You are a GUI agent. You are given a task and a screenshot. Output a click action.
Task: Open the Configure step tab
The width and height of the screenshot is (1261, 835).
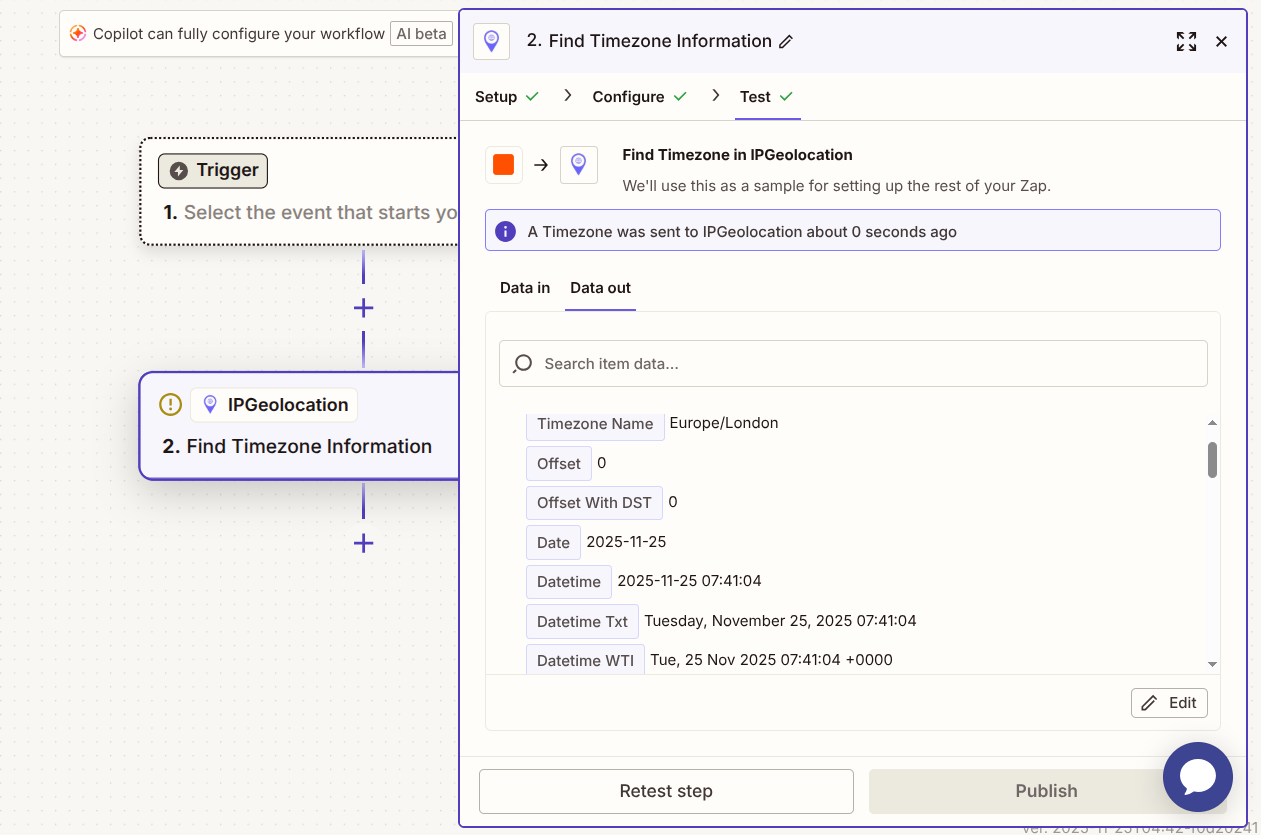(x=628, y=97)
